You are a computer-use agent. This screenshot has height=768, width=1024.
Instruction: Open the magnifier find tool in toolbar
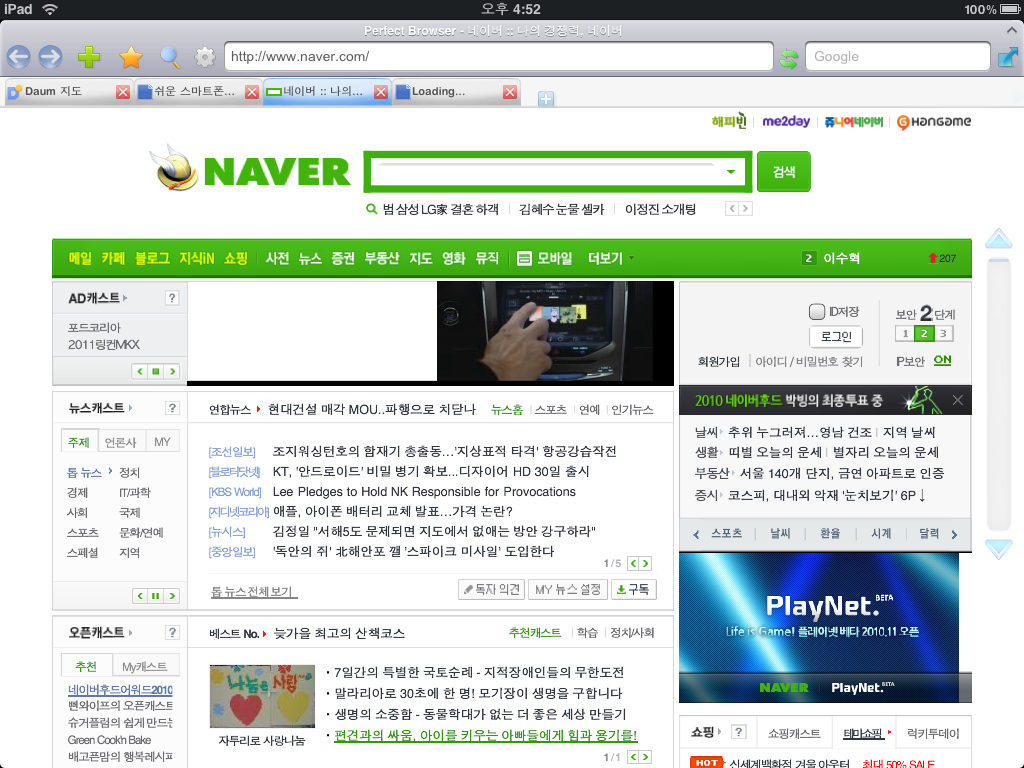(x=170, y=57)
